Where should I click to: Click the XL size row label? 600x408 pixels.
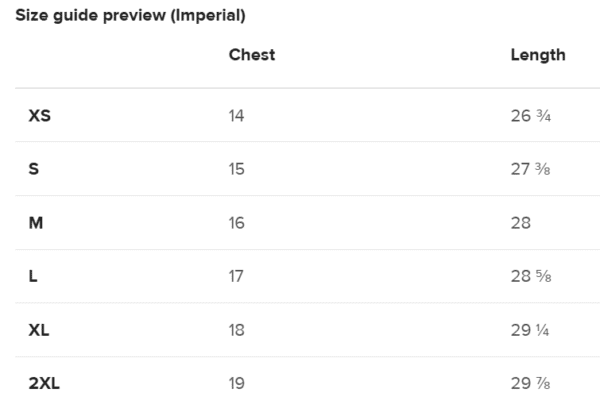[x=39, y=330]
